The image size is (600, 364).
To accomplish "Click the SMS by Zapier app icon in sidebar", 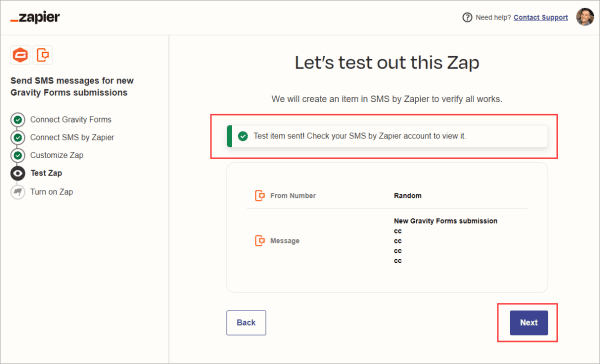I will coord(42,55).
